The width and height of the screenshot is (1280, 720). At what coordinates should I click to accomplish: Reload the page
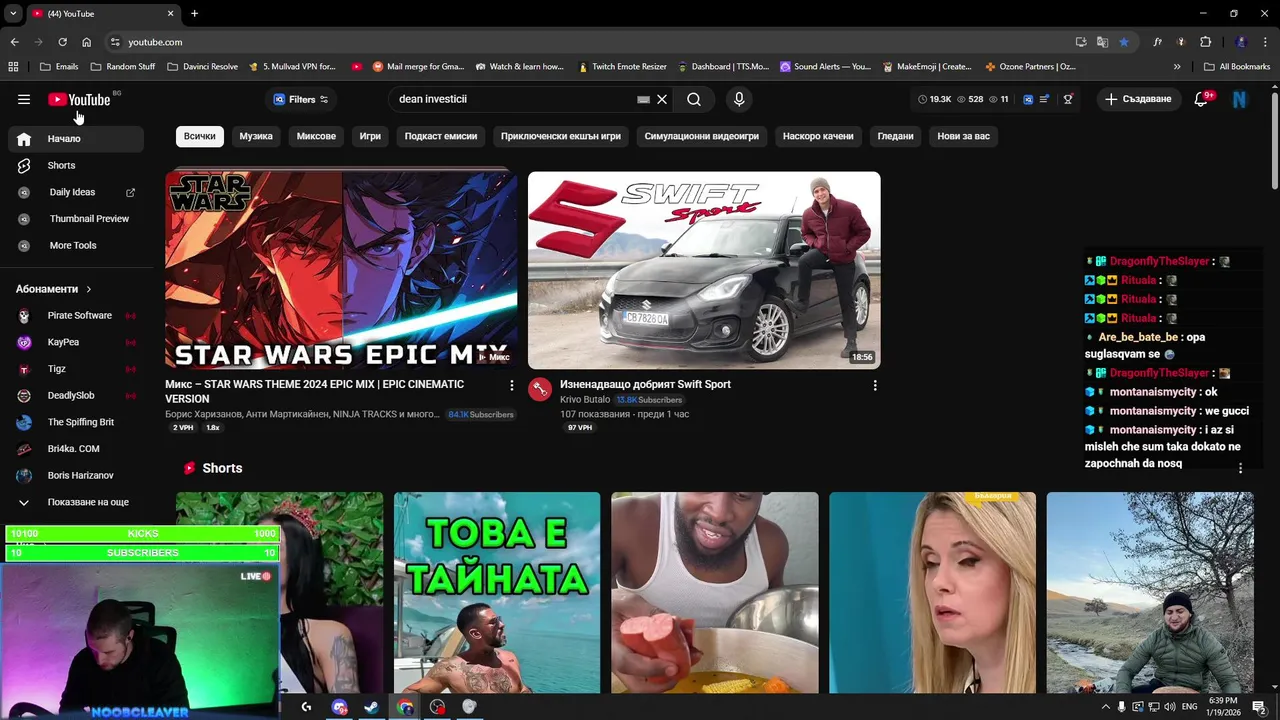(x=62, y=42)
